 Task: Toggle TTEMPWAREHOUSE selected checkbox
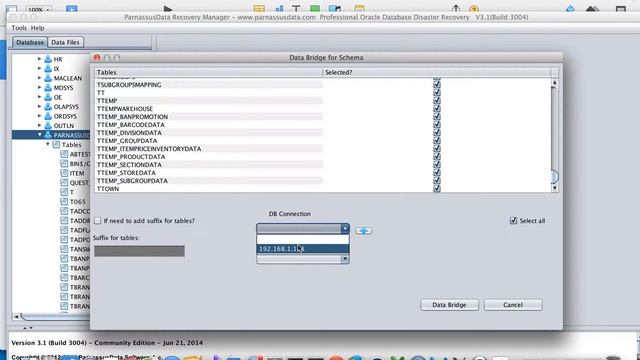(437, 109)
